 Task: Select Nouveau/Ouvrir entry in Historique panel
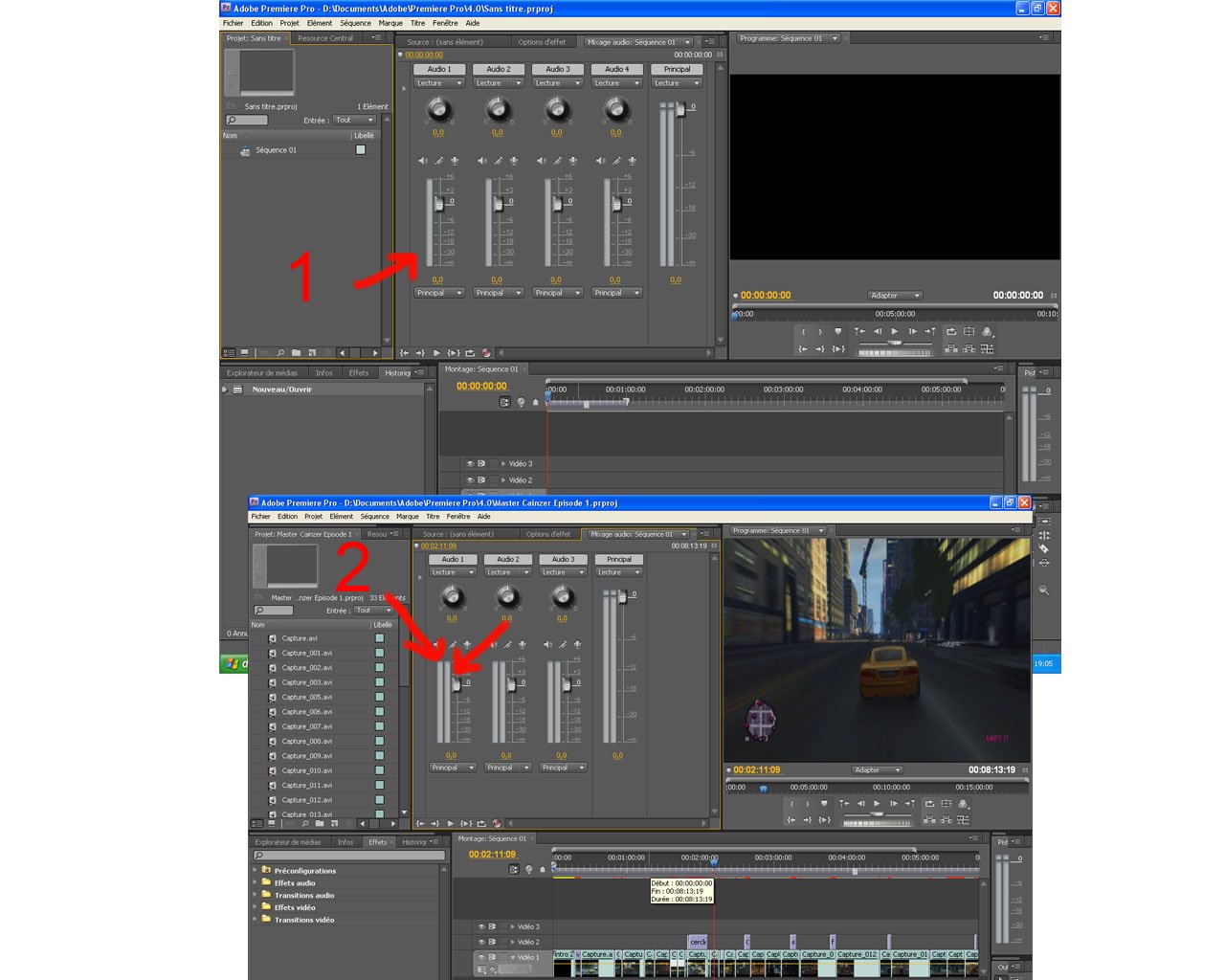[x=282, y=390]
